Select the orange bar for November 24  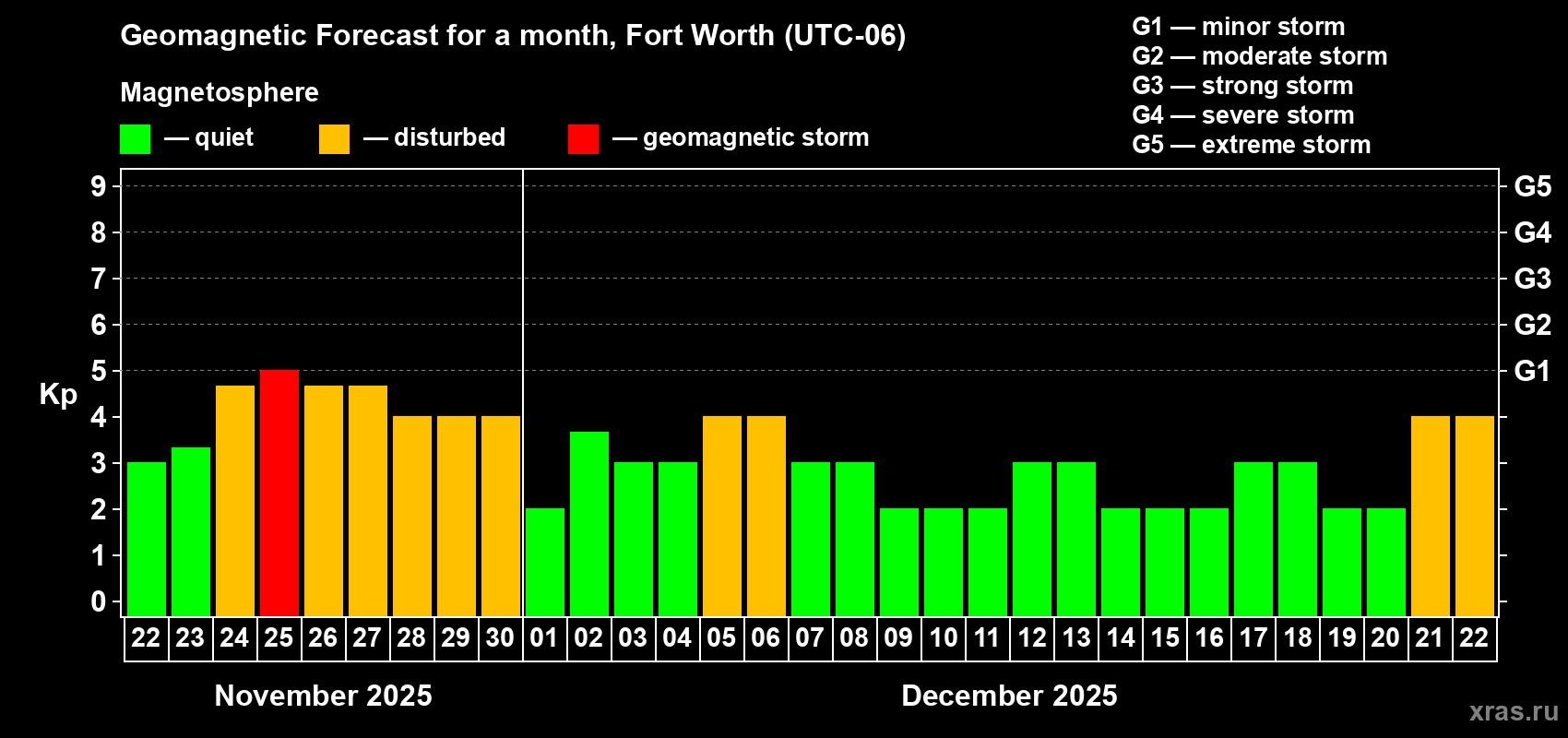(234, 500)
